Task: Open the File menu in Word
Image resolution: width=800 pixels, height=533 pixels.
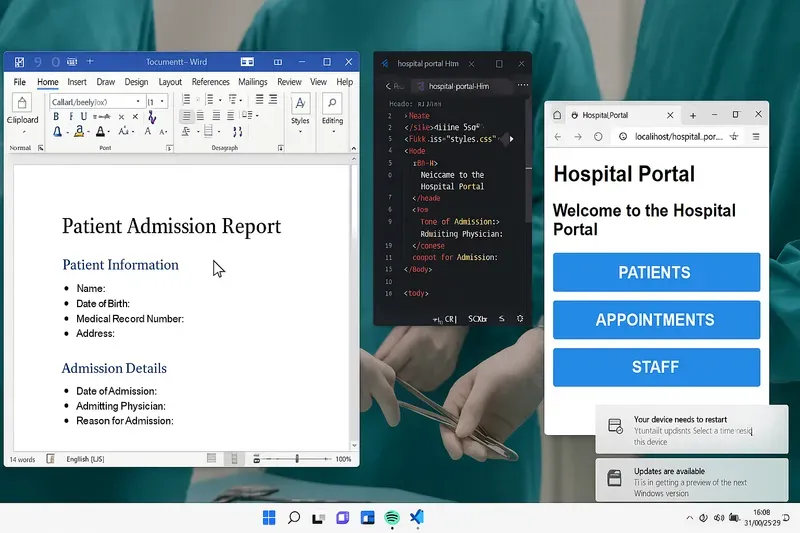Action: tap(19, 82)
